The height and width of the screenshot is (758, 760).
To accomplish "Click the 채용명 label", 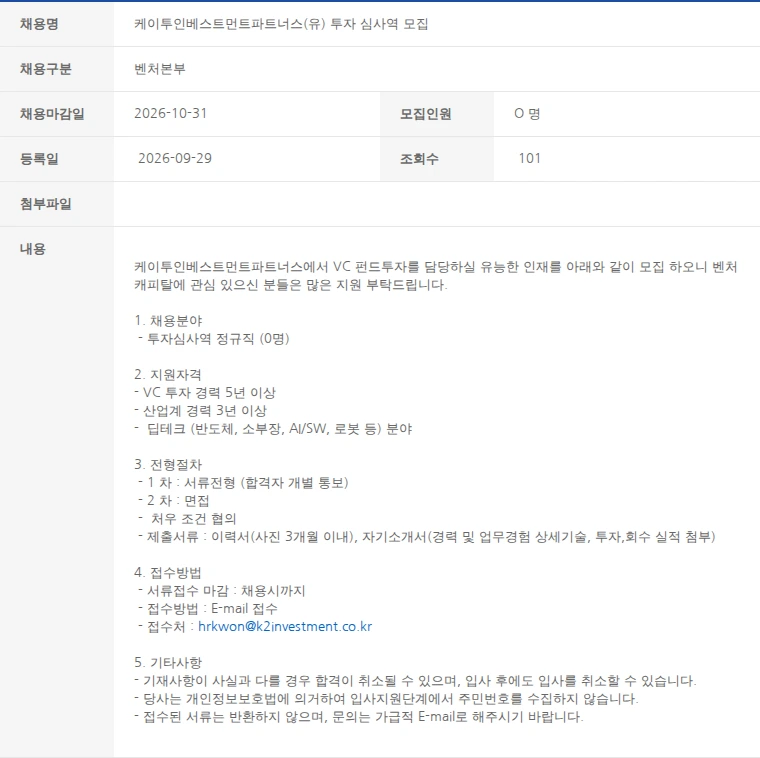I will click(39, 24).
